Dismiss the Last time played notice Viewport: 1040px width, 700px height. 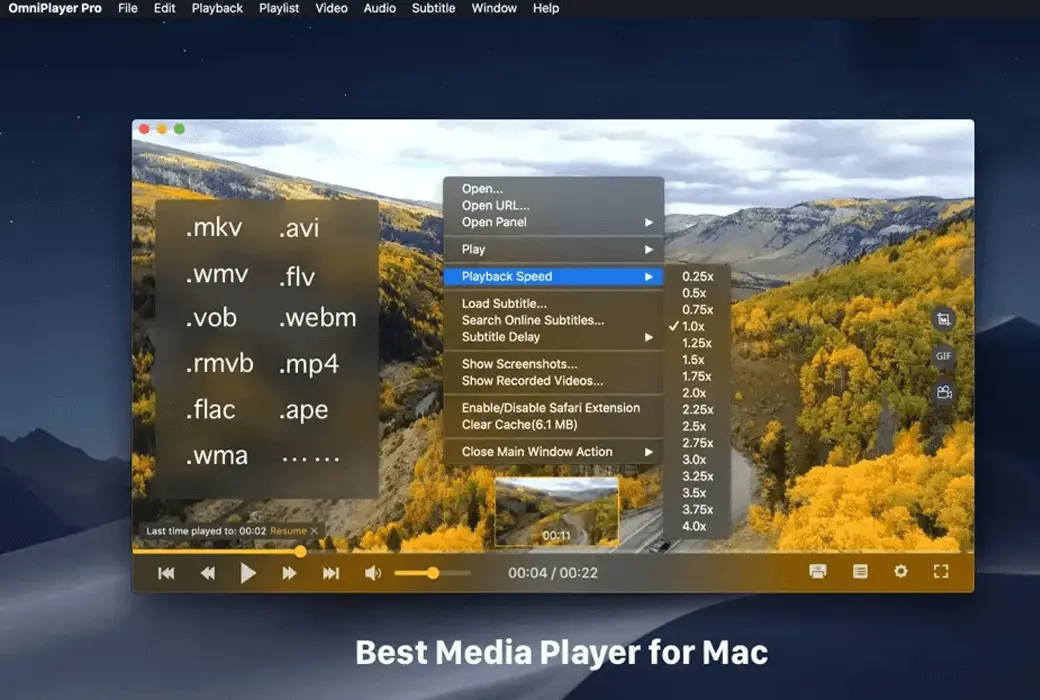pyautogui.click(x=314, y=531)
